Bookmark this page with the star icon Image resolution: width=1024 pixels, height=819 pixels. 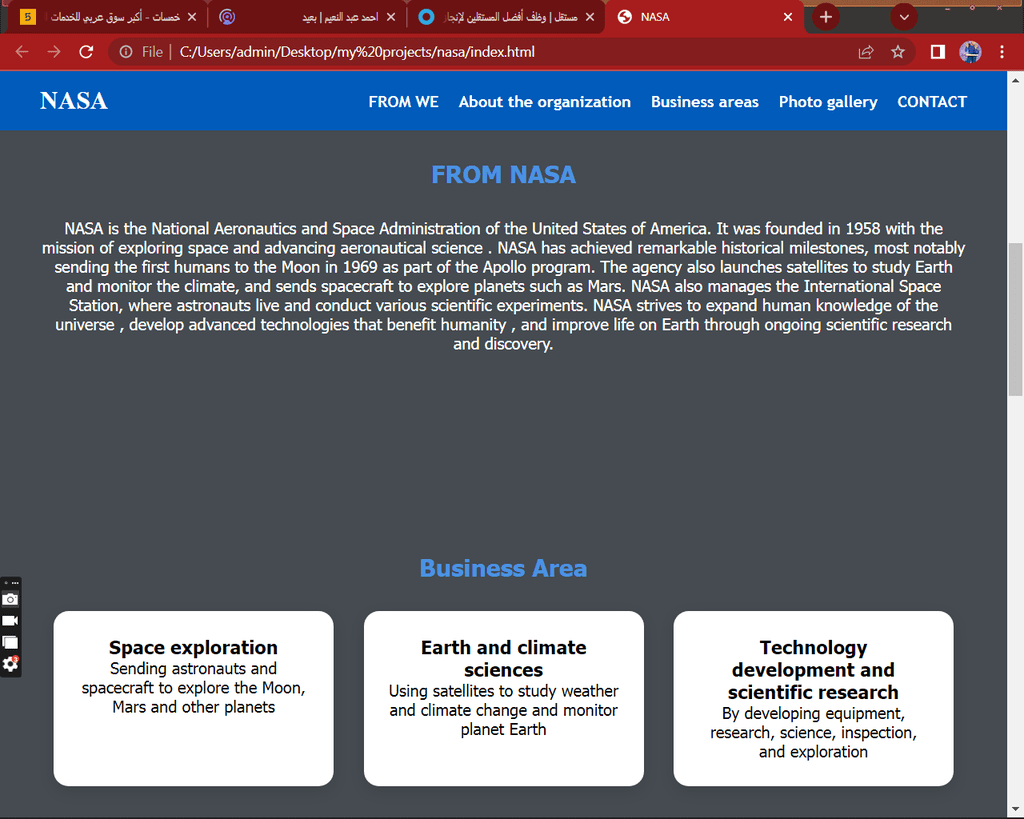pyautogui.click(x=898, y=52)
